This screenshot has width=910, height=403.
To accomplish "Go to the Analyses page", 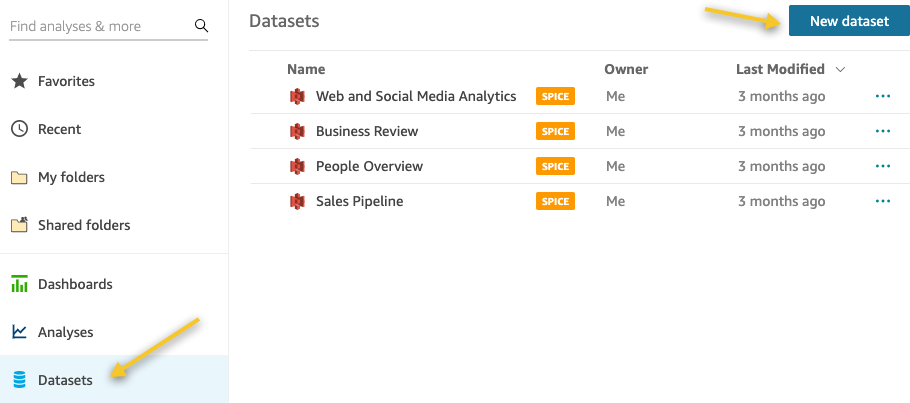I will pyautogui.click(x=65, y=332).
